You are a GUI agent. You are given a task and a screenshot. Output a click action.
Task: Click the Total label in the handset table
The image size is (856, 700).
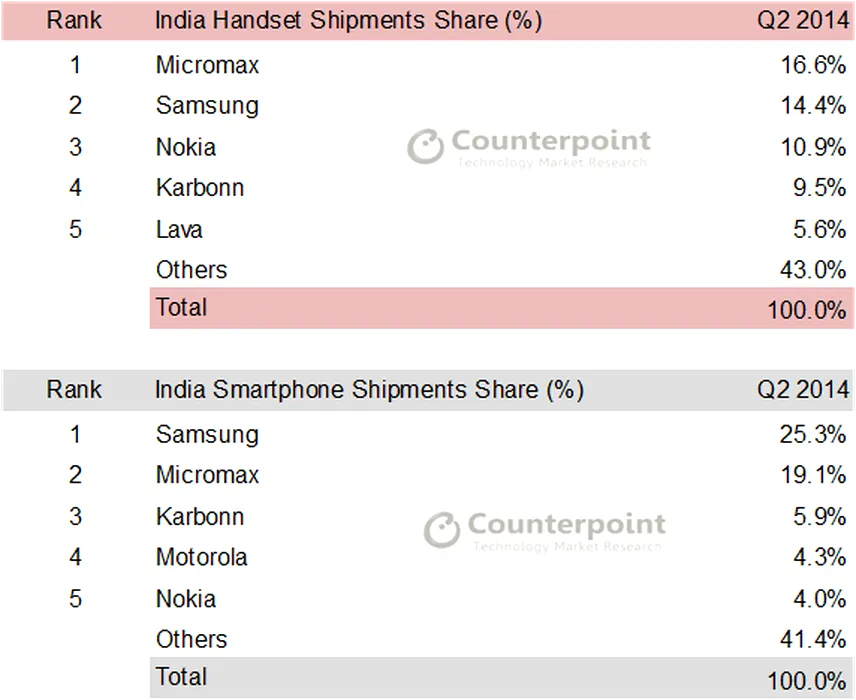tap(181, 307)
